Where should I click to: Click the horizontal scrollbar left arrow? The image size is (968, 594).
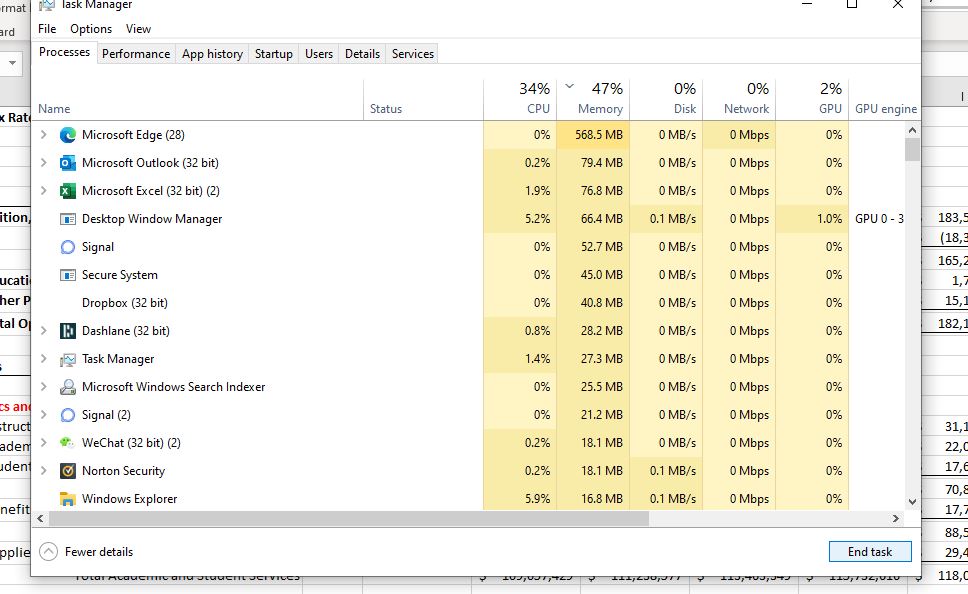tap(40, 519)
